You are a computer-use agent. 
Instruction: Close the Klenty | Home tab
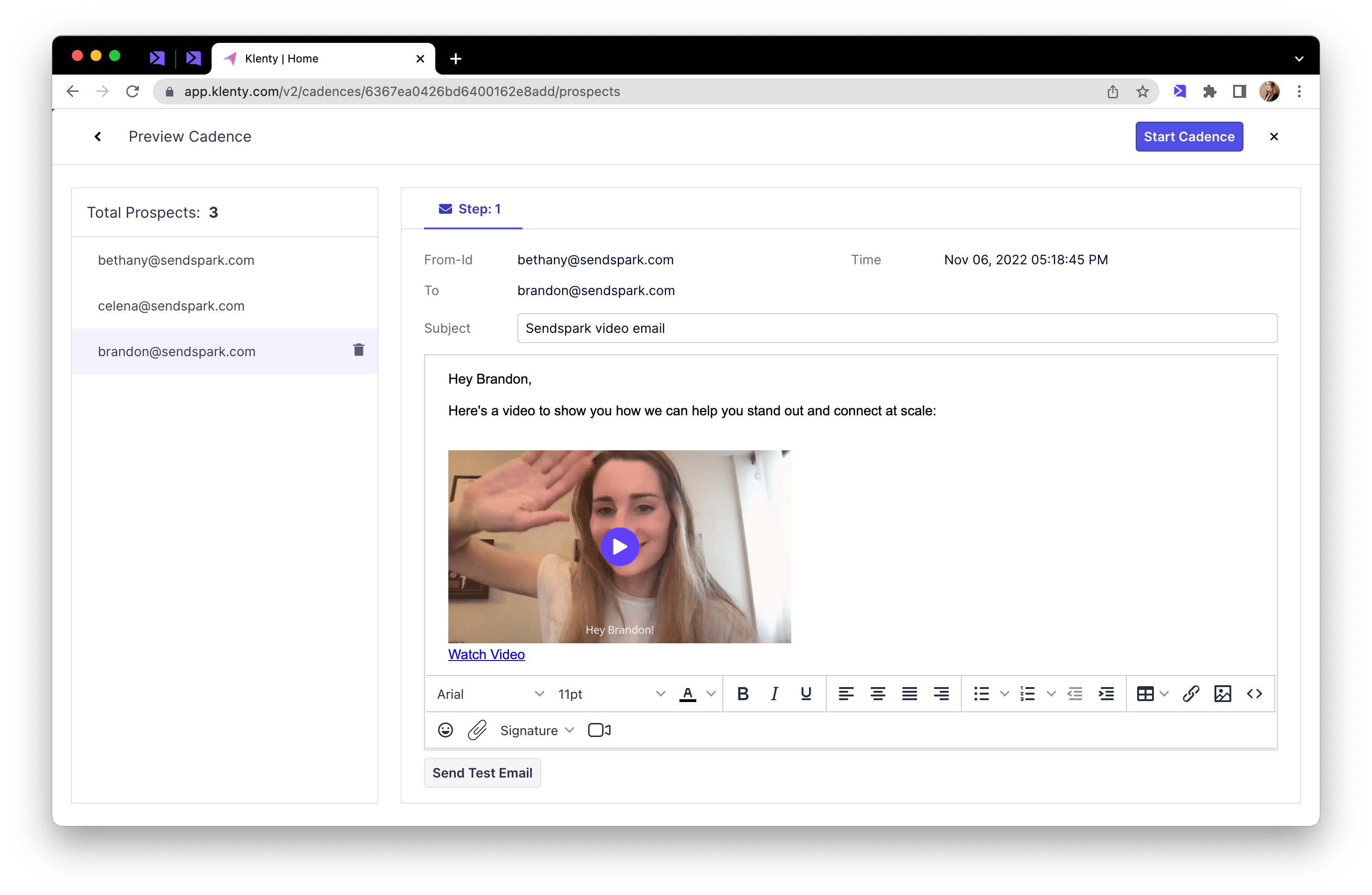pyautogui.click(x=420, y=58)
